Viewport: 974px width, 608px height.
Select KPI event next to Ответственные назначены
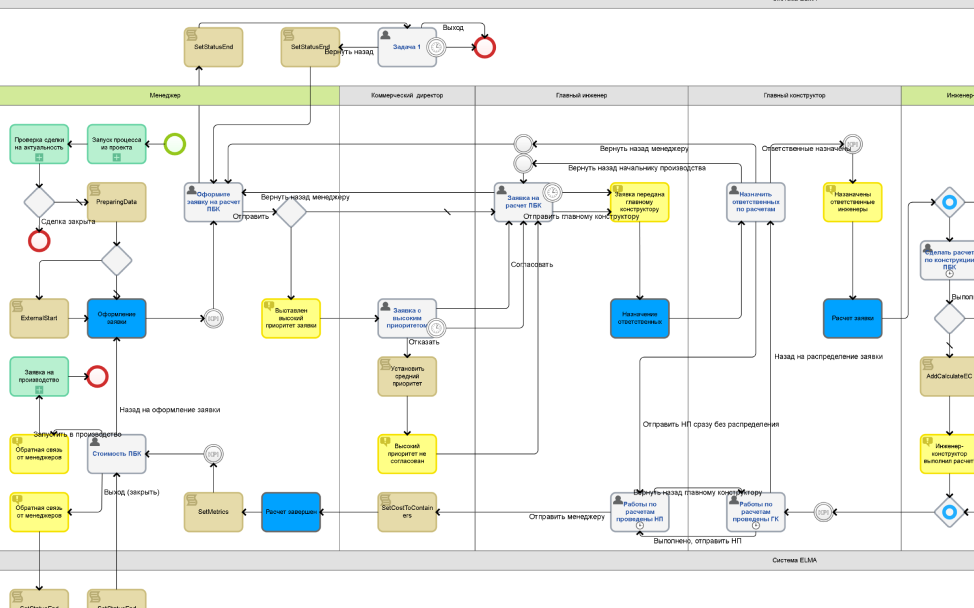(x=852, y=144)
